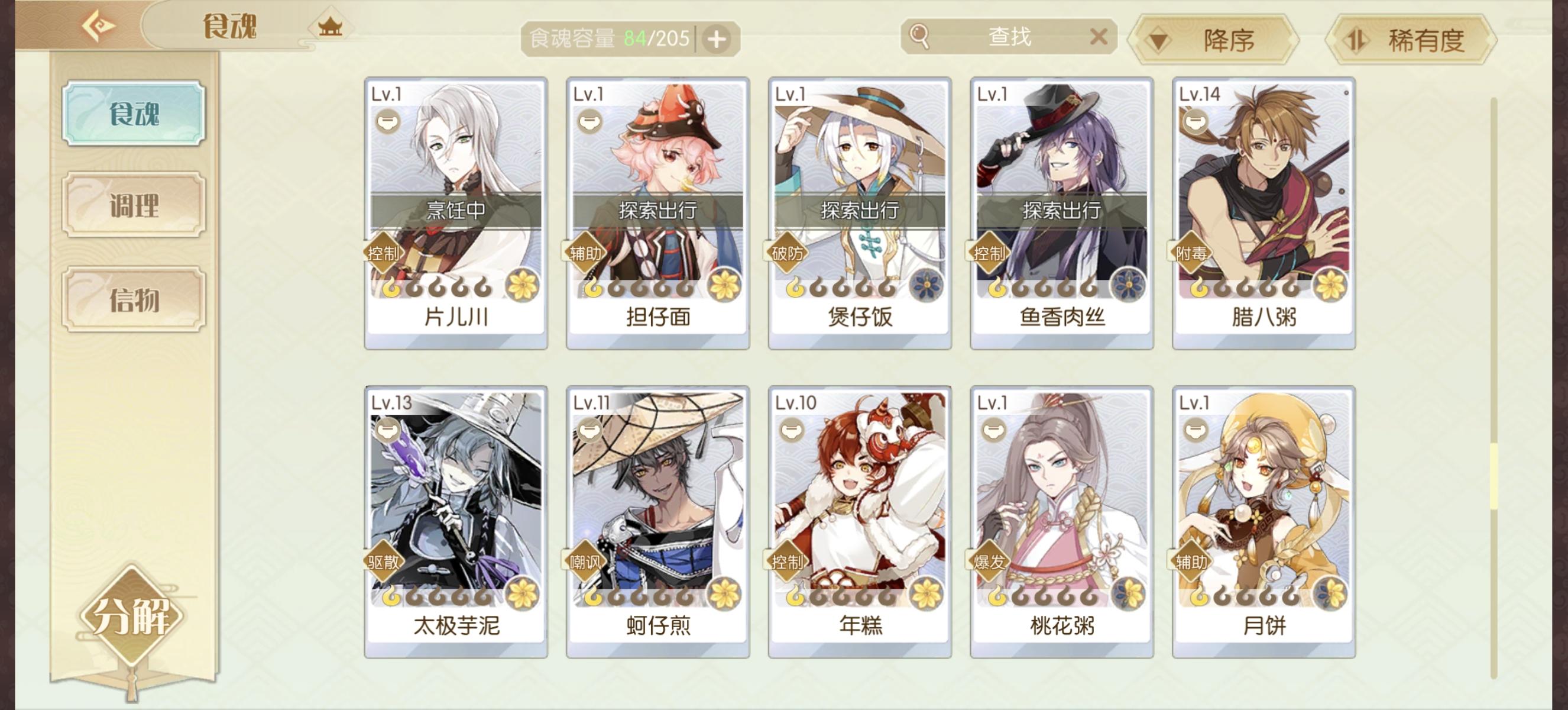Switch to the 食魂 tab

(133, 113)
